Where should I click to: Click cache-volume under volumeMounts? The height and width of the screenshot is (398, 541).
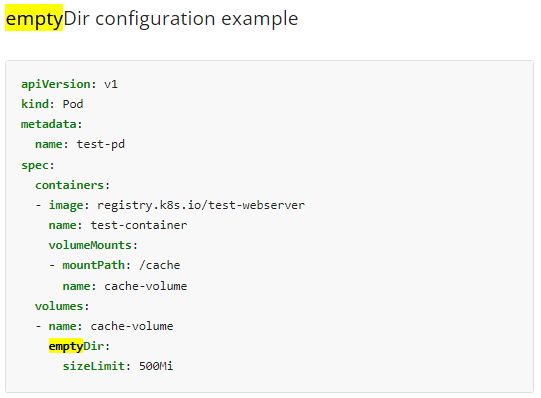[x=146, y=286]
